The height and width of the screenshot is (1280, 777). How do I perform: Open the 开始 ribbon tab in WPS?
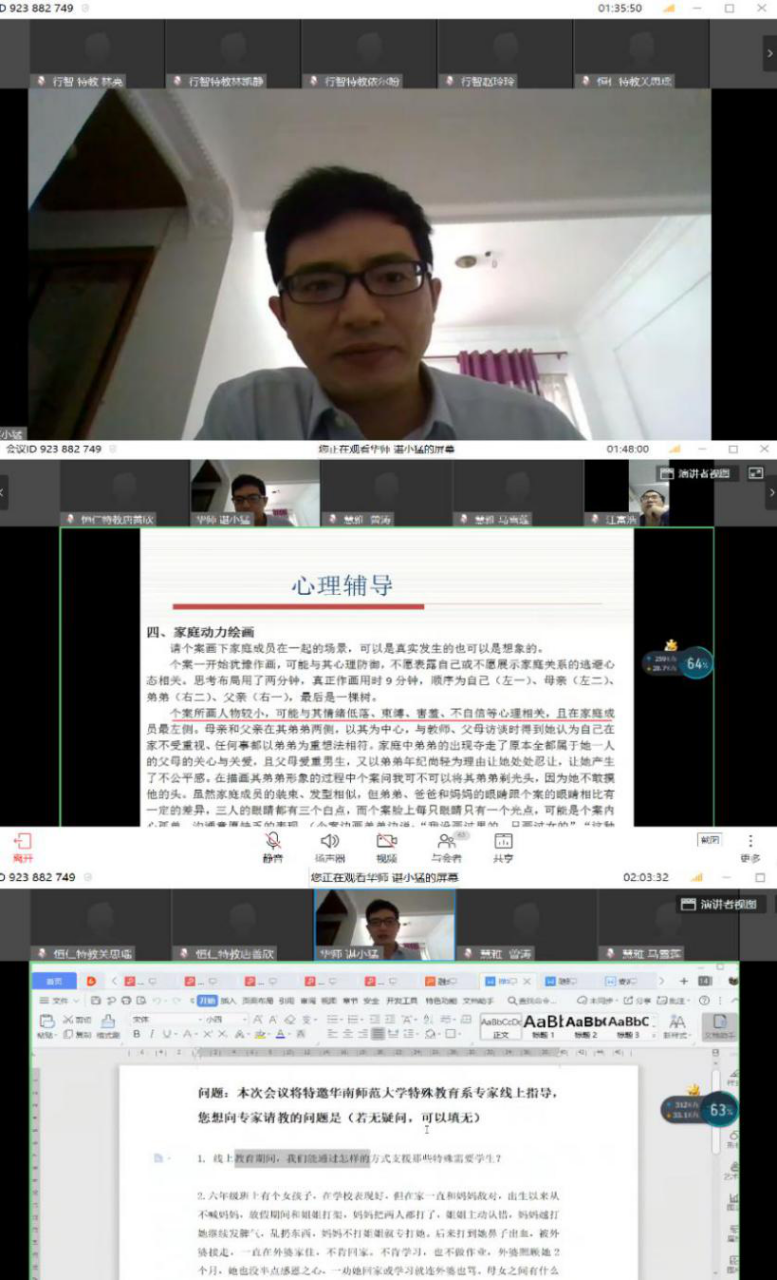(x=207, y=1000)
